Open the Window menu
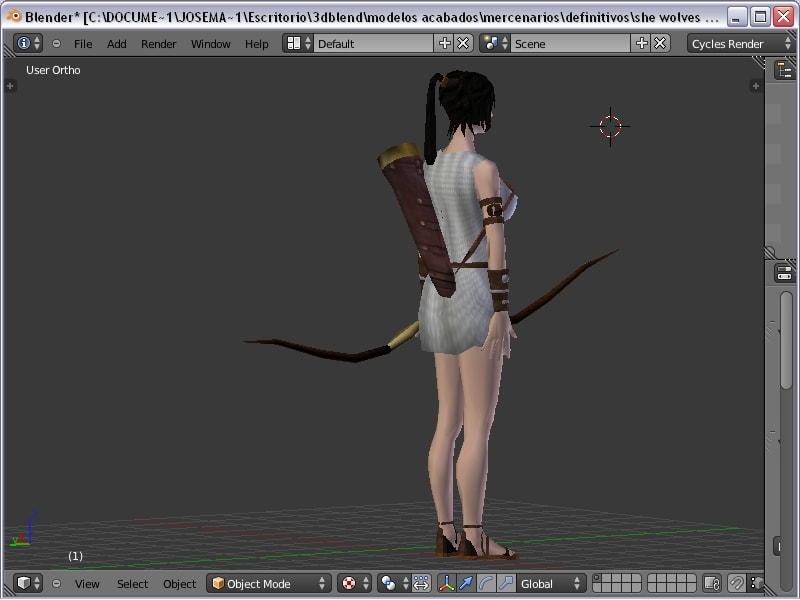The image size is (800, 600). tap(211, 44)
